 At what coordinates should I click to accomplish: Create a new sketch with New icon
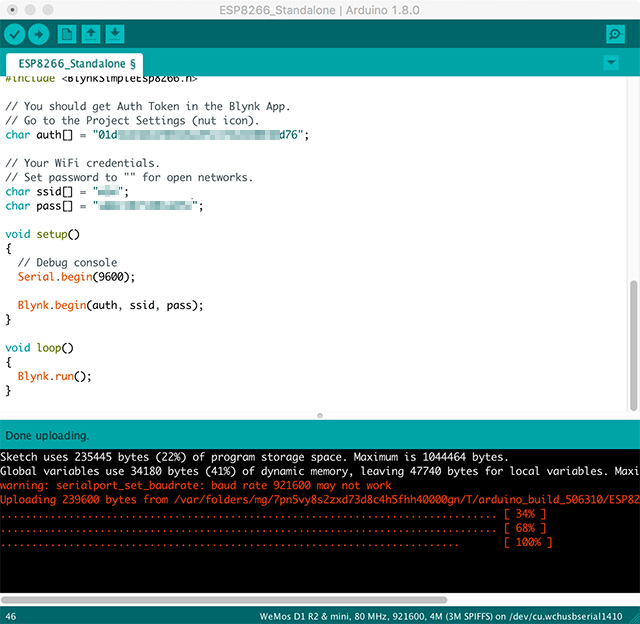67,34
